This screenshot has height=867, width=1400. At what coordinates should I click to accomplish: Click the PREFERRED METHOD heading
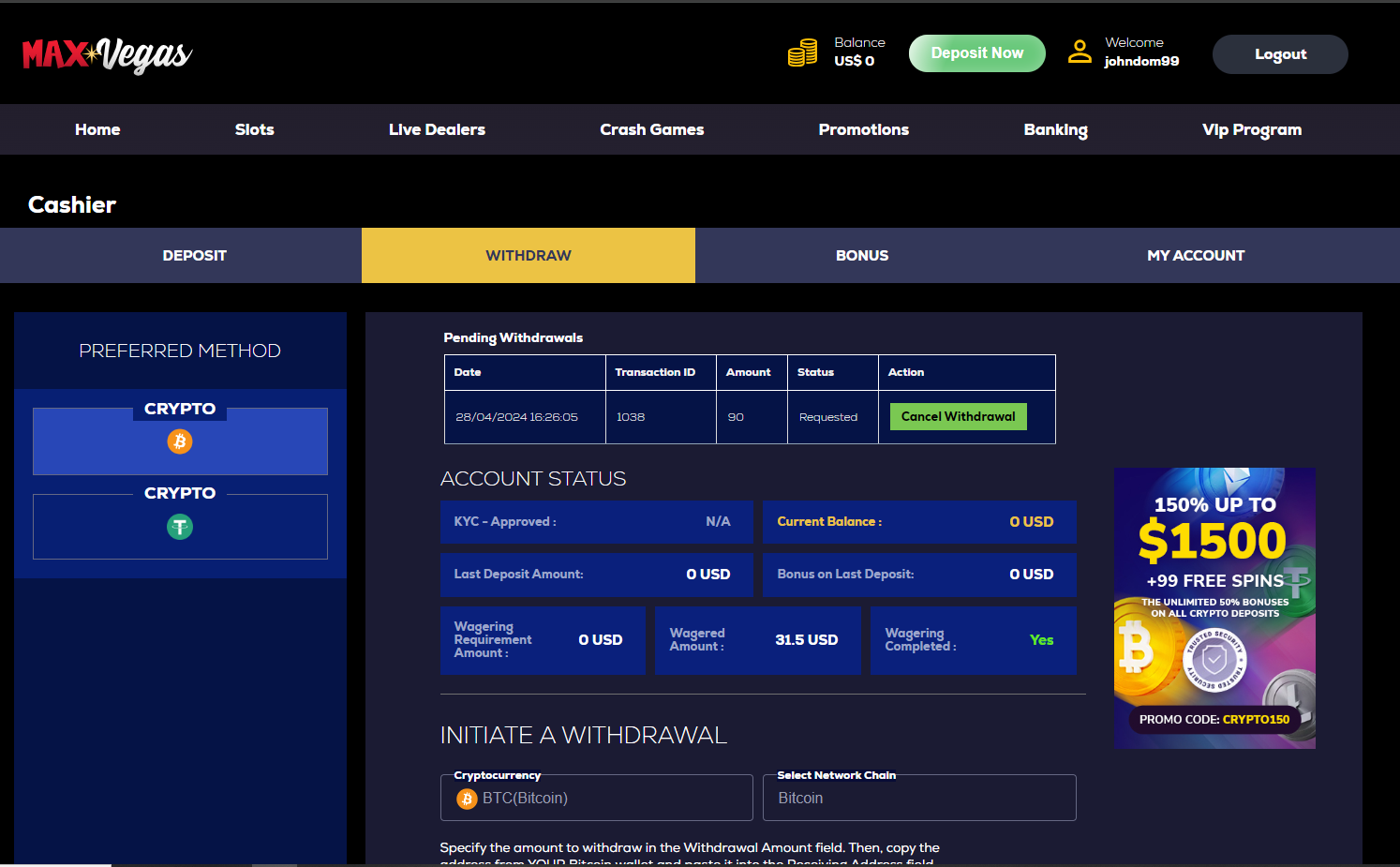pos(180,351)
